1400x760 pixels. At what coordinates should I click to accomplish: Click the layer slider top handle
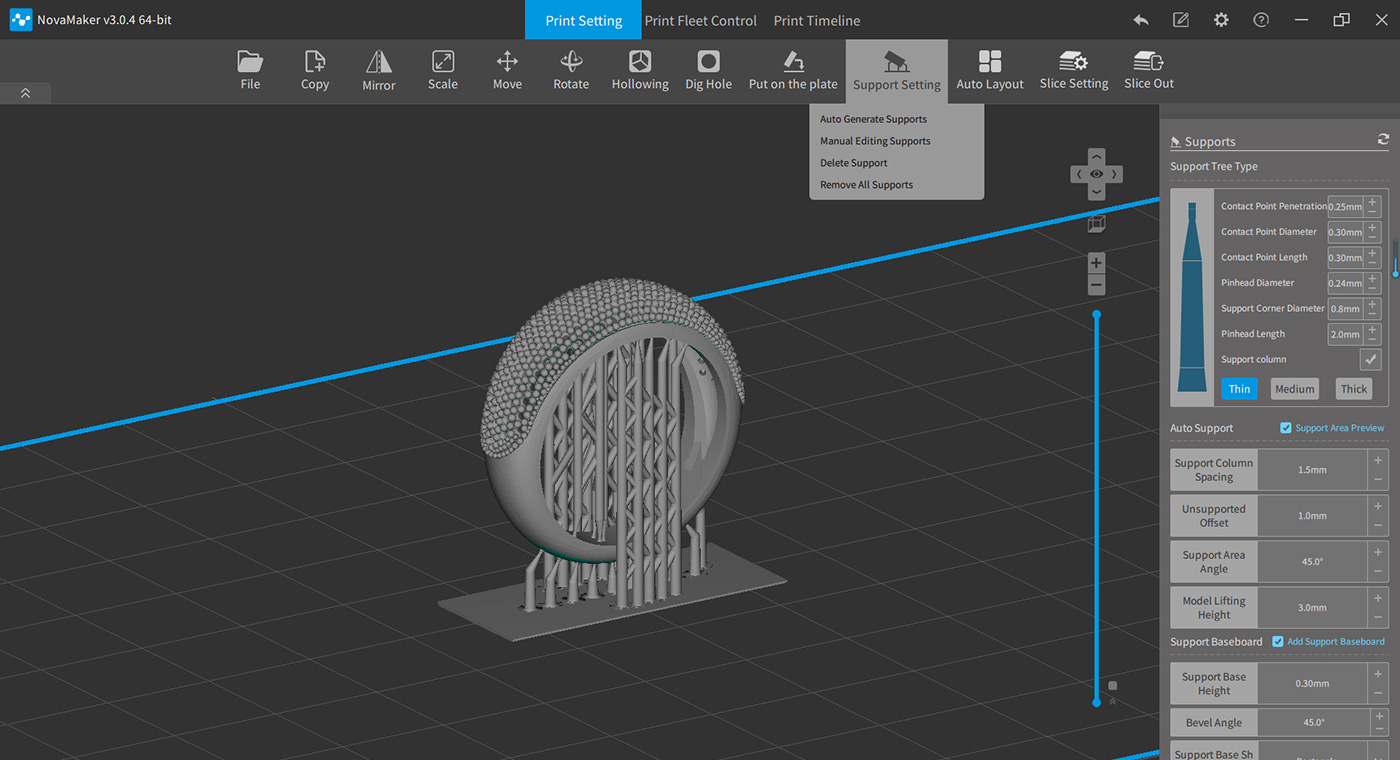(x=1097, y=314)
